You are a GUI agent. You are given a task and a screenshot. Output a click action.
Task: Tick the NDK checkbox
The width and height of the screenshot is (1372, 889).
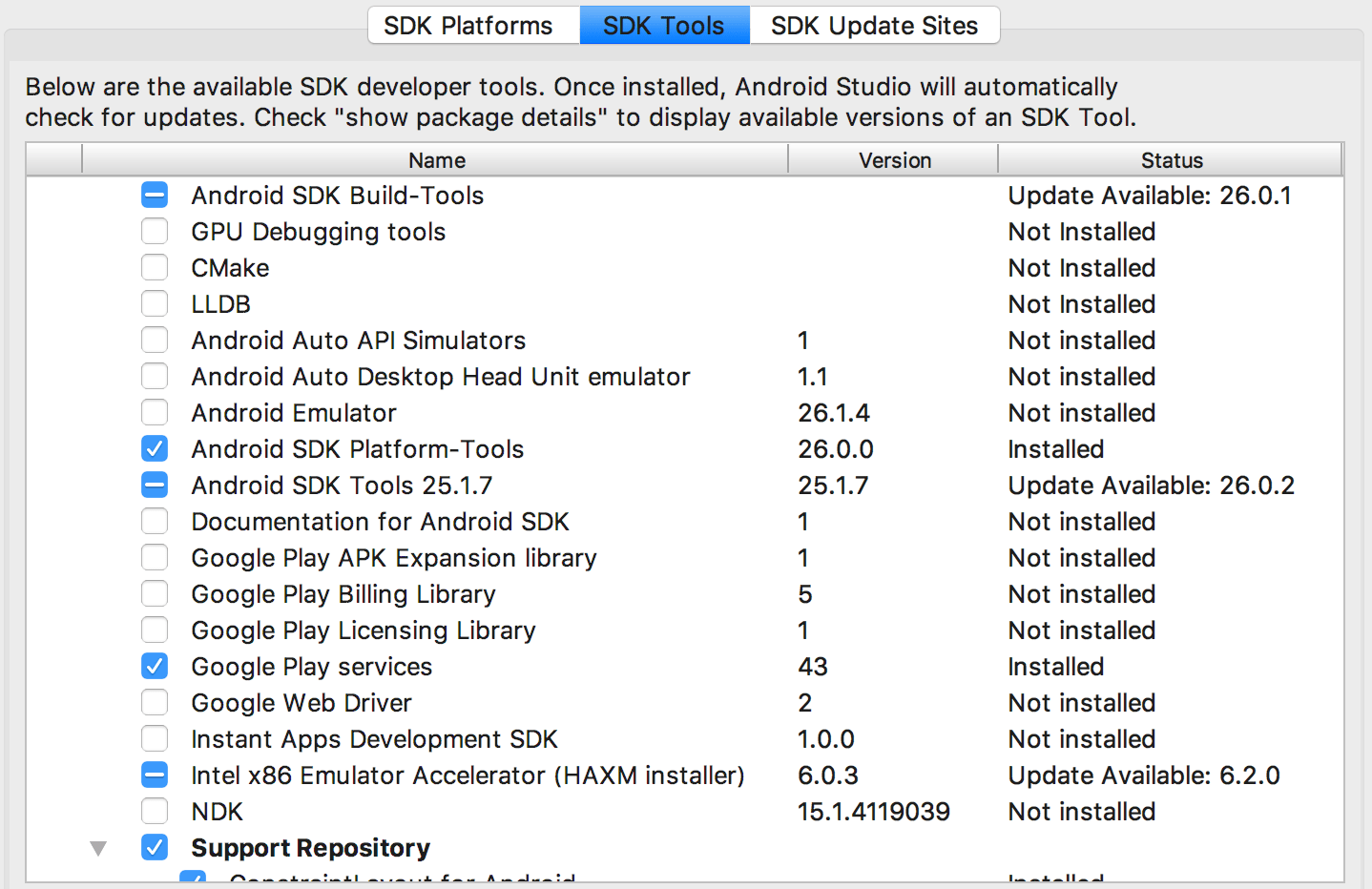tap(155, 812)
